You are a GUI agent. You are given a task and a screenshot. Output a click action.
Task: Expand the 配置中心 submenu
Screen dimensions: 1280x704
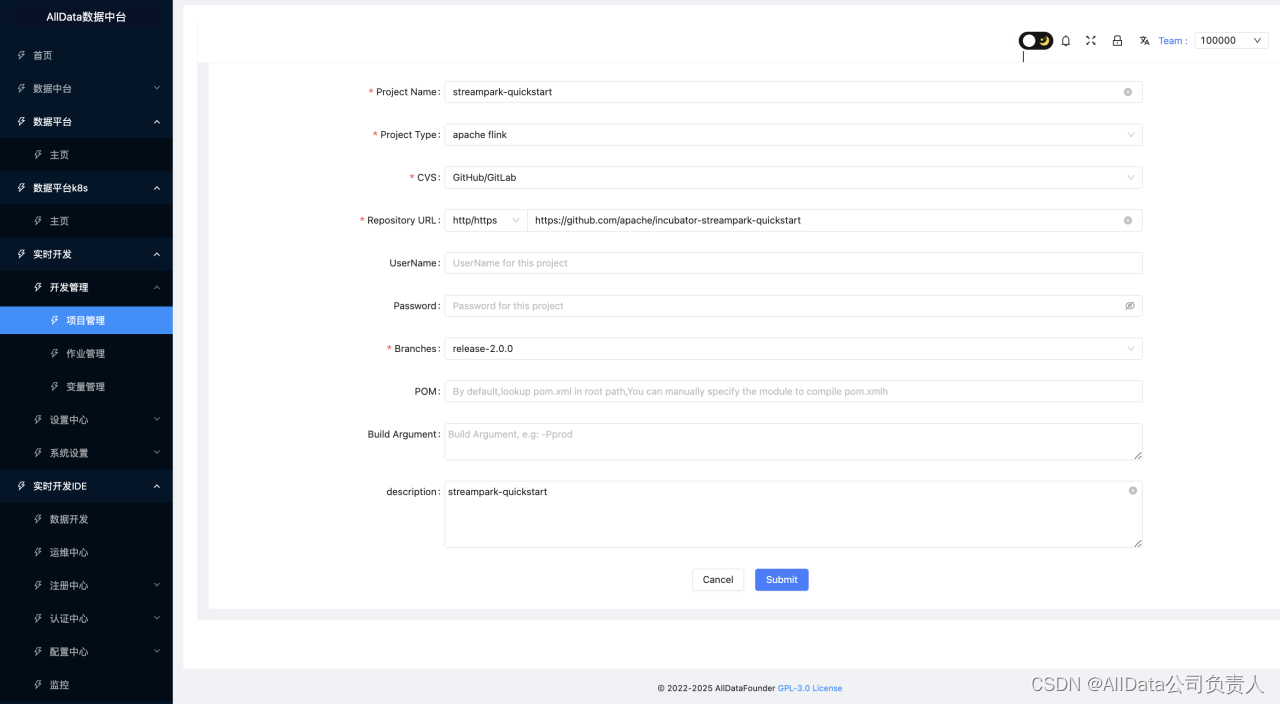coord(86,652)
